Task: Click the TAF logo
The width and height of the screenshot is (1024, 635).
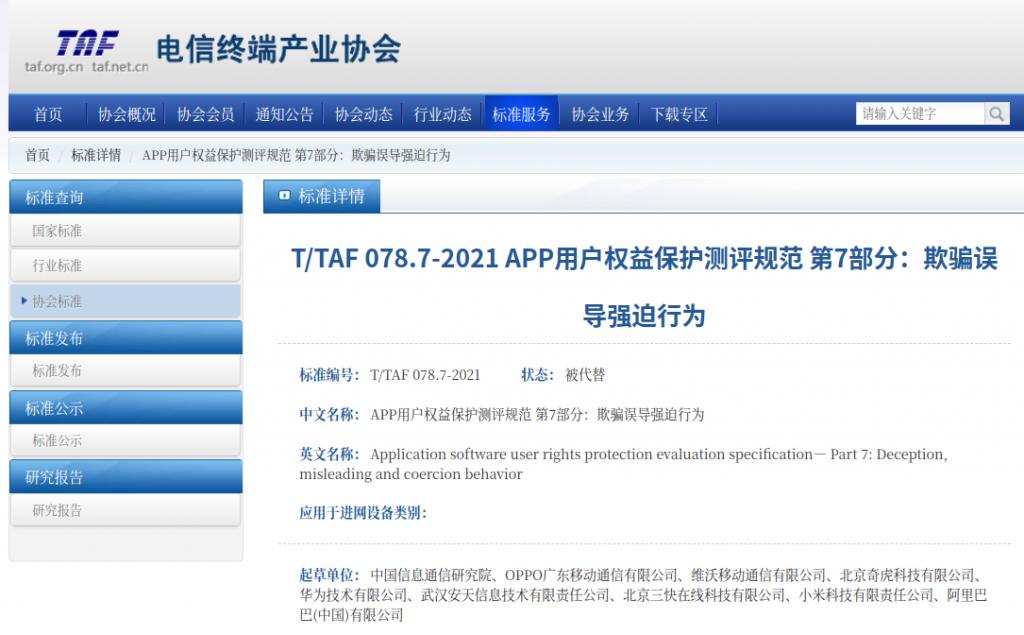Action: coord(88,43)
